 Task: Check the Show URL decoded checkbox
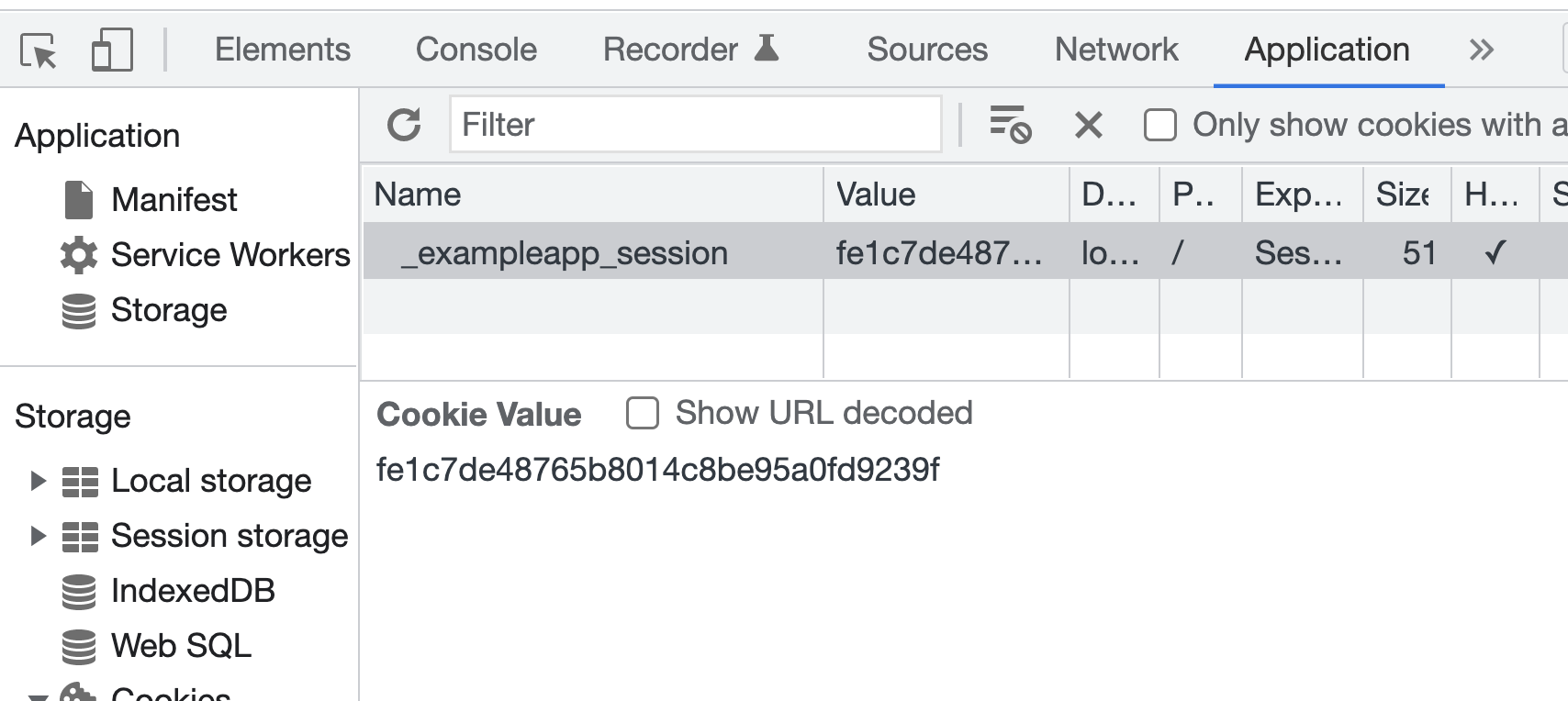tap(643, 413)
